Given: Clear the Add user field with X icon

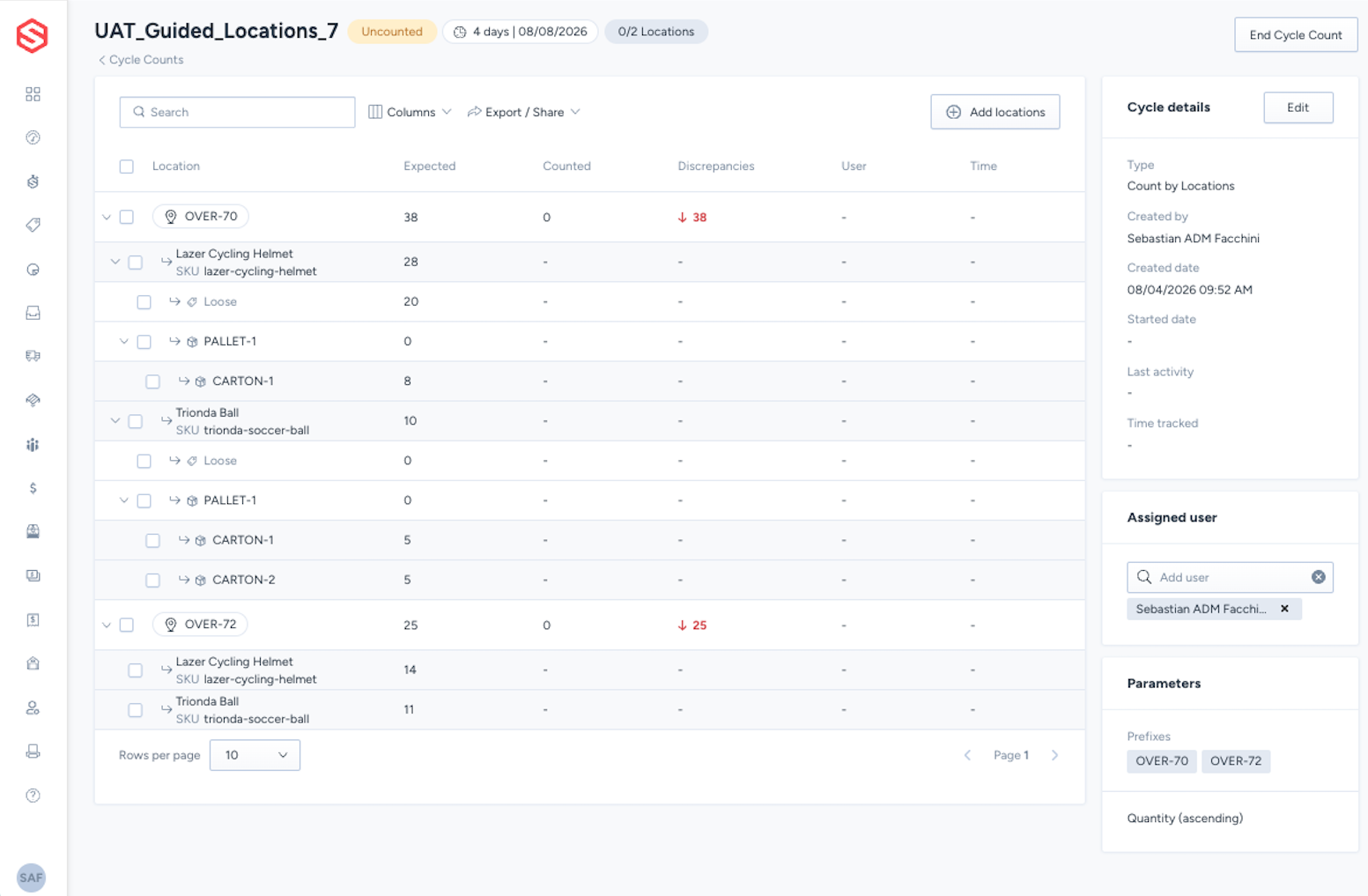Looking at the screenshot, I should point(1318,577).
